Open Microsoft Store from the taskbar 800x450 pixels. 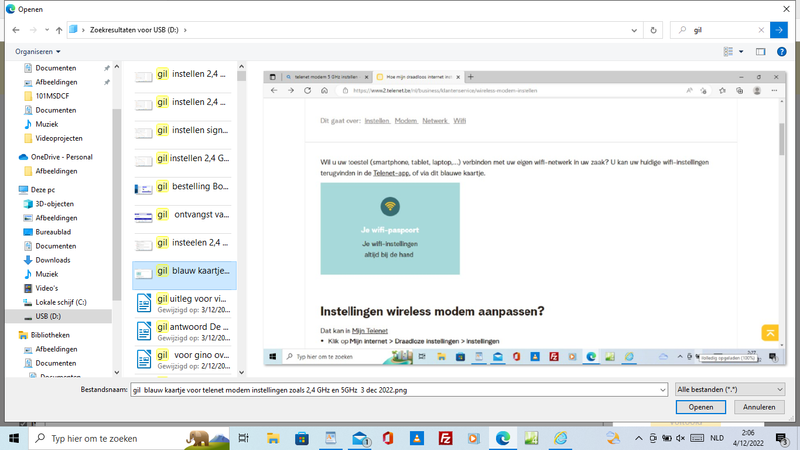302,438
